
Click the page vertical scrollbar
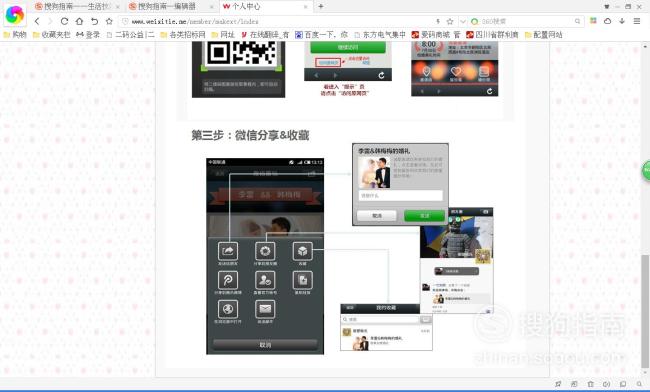tap(645, 311)
